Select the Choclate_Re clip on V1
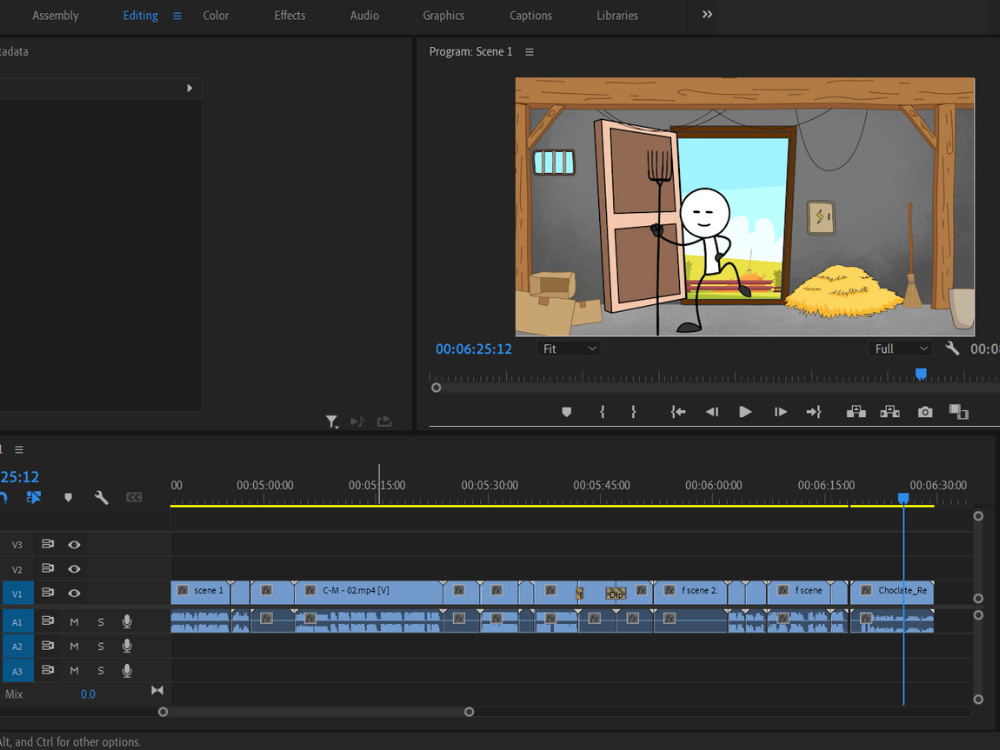 point(892,592)
